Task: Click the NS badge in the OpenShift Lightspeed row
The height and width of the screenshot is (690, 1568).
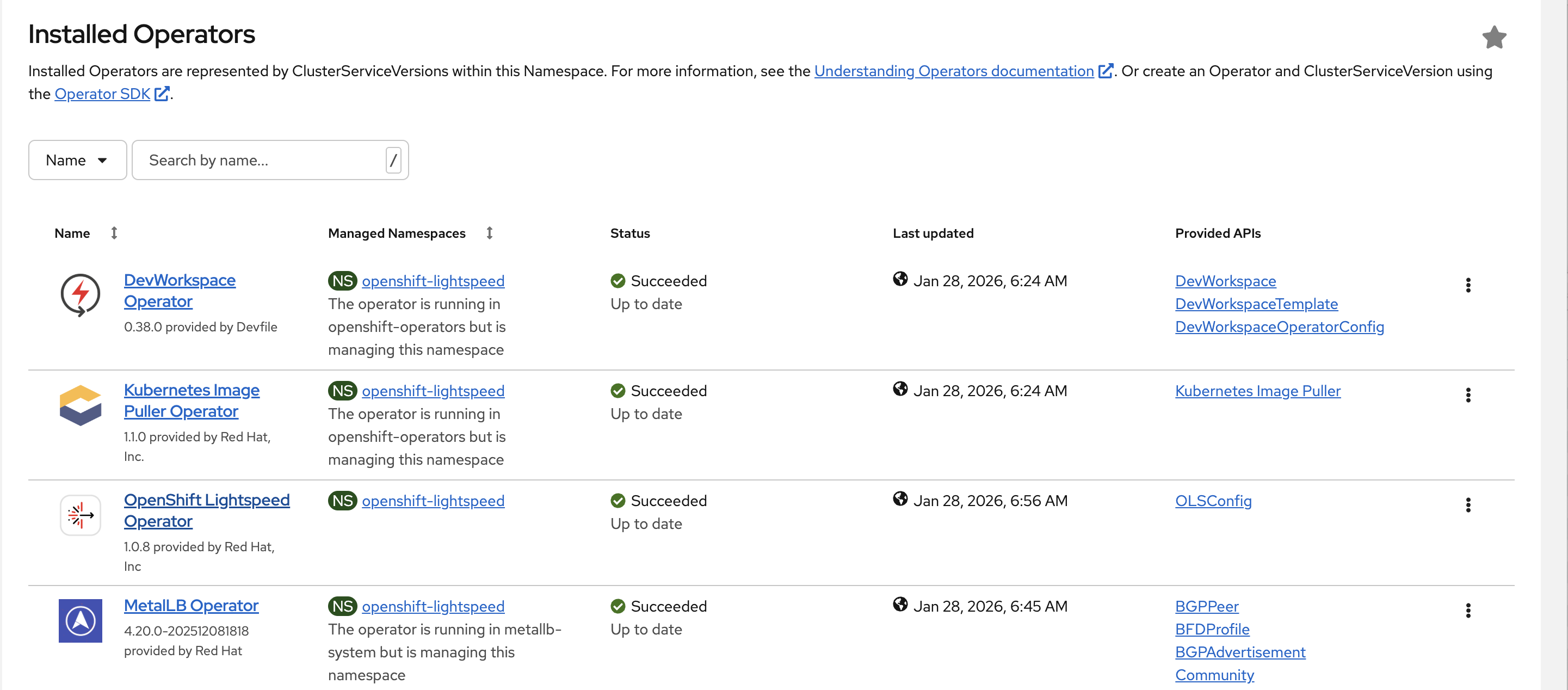Action: [x=343, y=501]
